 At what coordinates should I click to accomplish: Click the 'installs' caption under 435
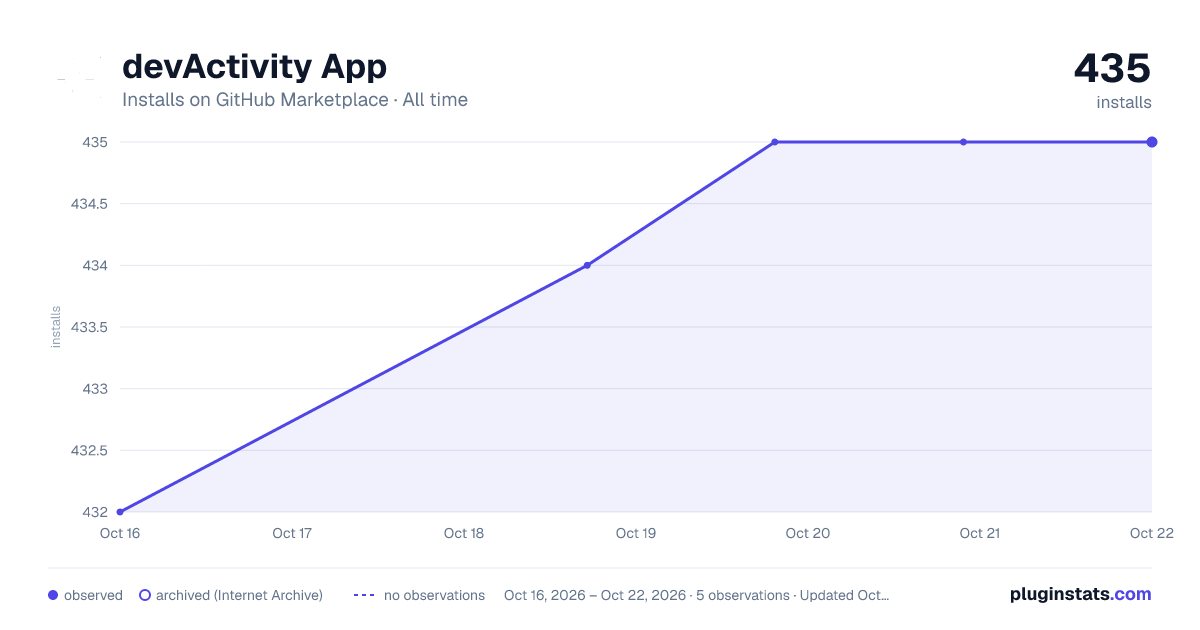[1124, 102]
